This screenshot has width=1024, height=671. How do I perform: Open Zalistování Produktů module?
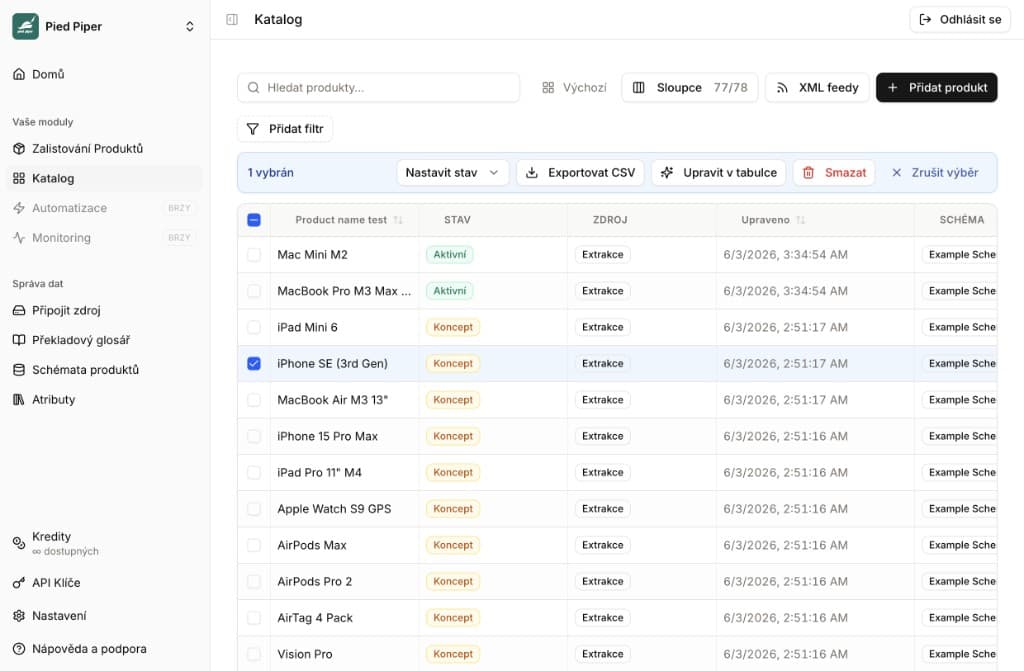click(x=104, y=148)
